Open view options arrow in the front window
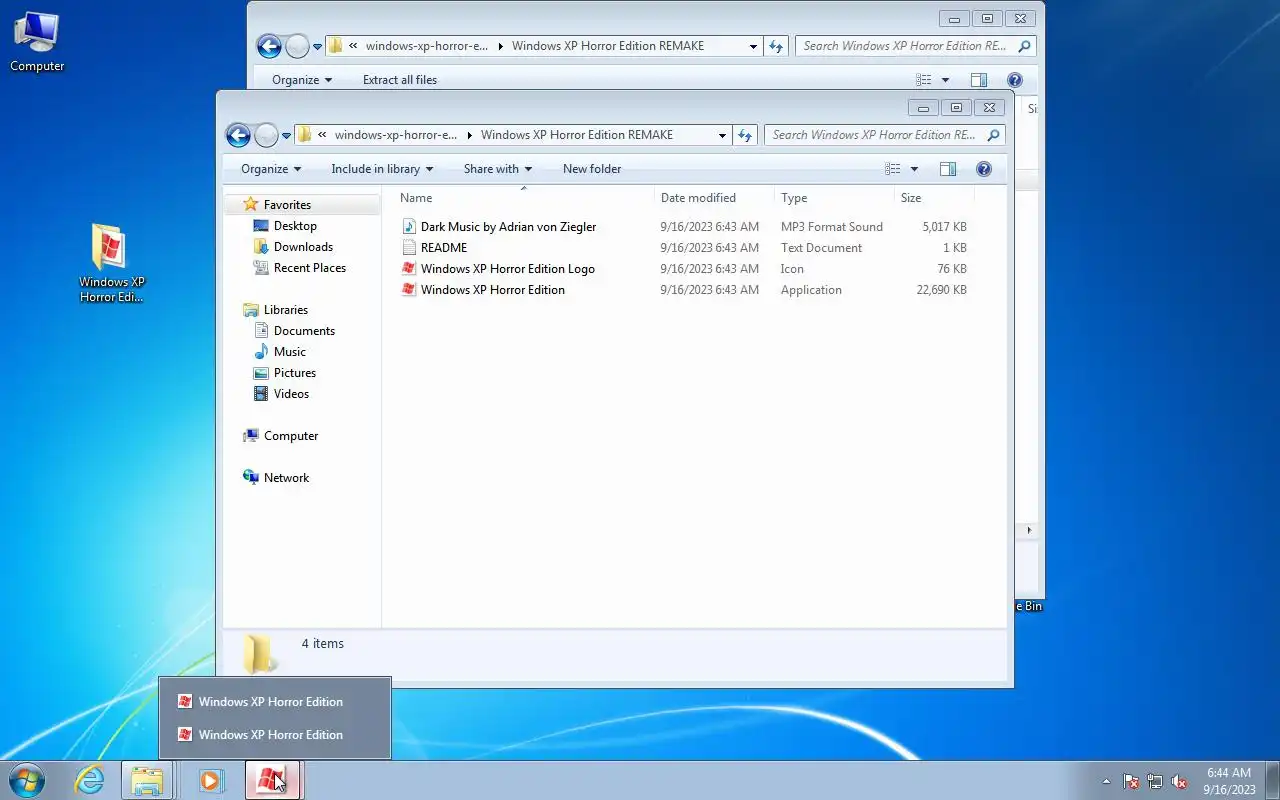Screen dimensions: 1280x800 click(x=914, y=169)
